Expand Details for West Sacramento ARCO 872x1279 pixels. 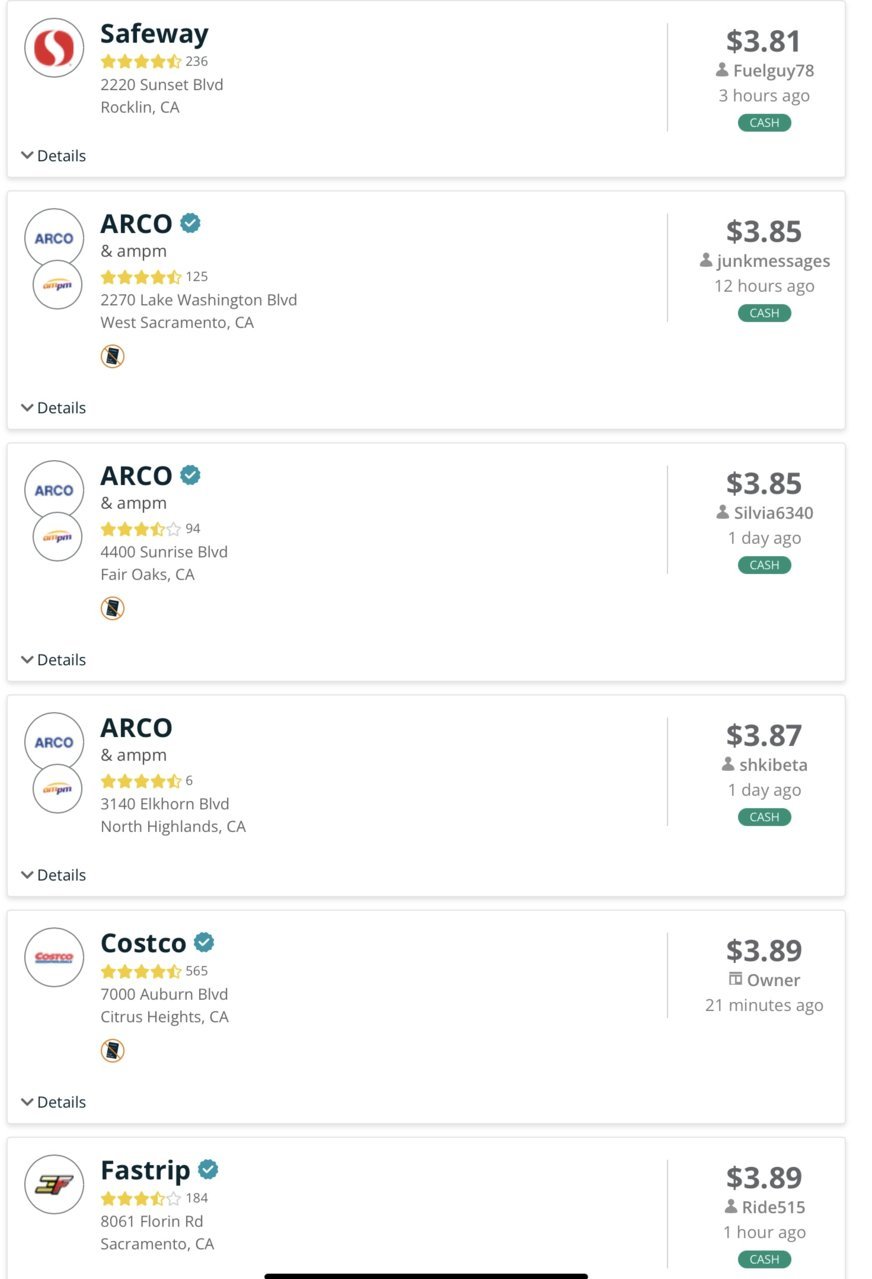[x=54, y=408]
